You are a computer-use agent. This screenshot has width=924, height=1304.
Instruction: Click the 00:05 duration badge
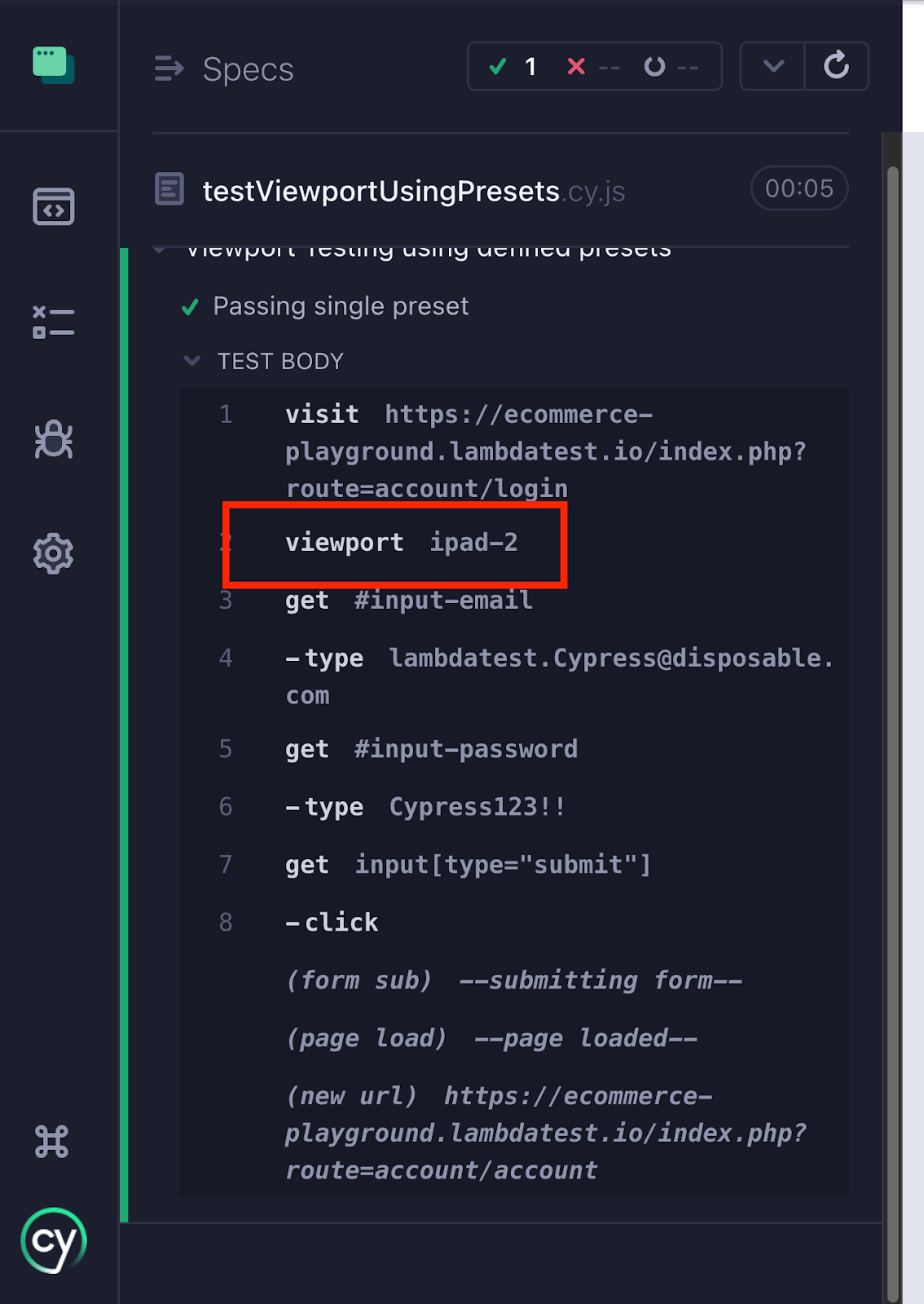[x=799, y=188]
